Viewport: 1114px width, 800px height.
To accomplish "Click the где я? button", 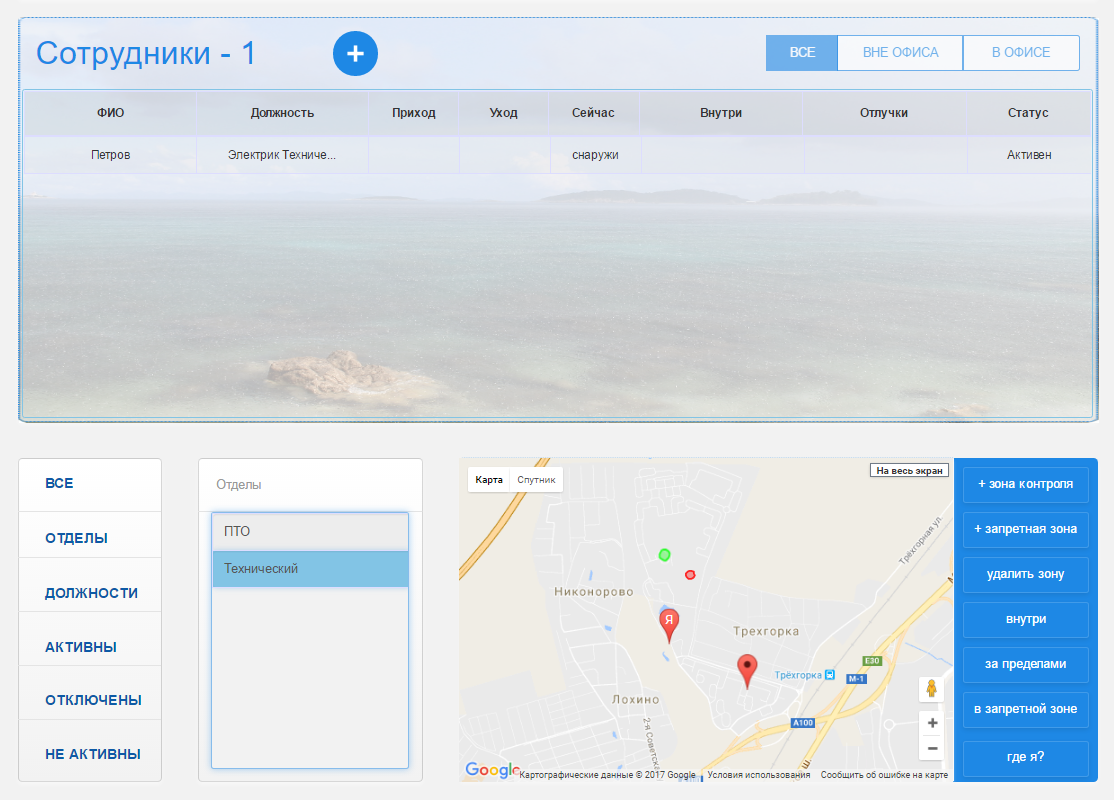I will (1025, 757).
